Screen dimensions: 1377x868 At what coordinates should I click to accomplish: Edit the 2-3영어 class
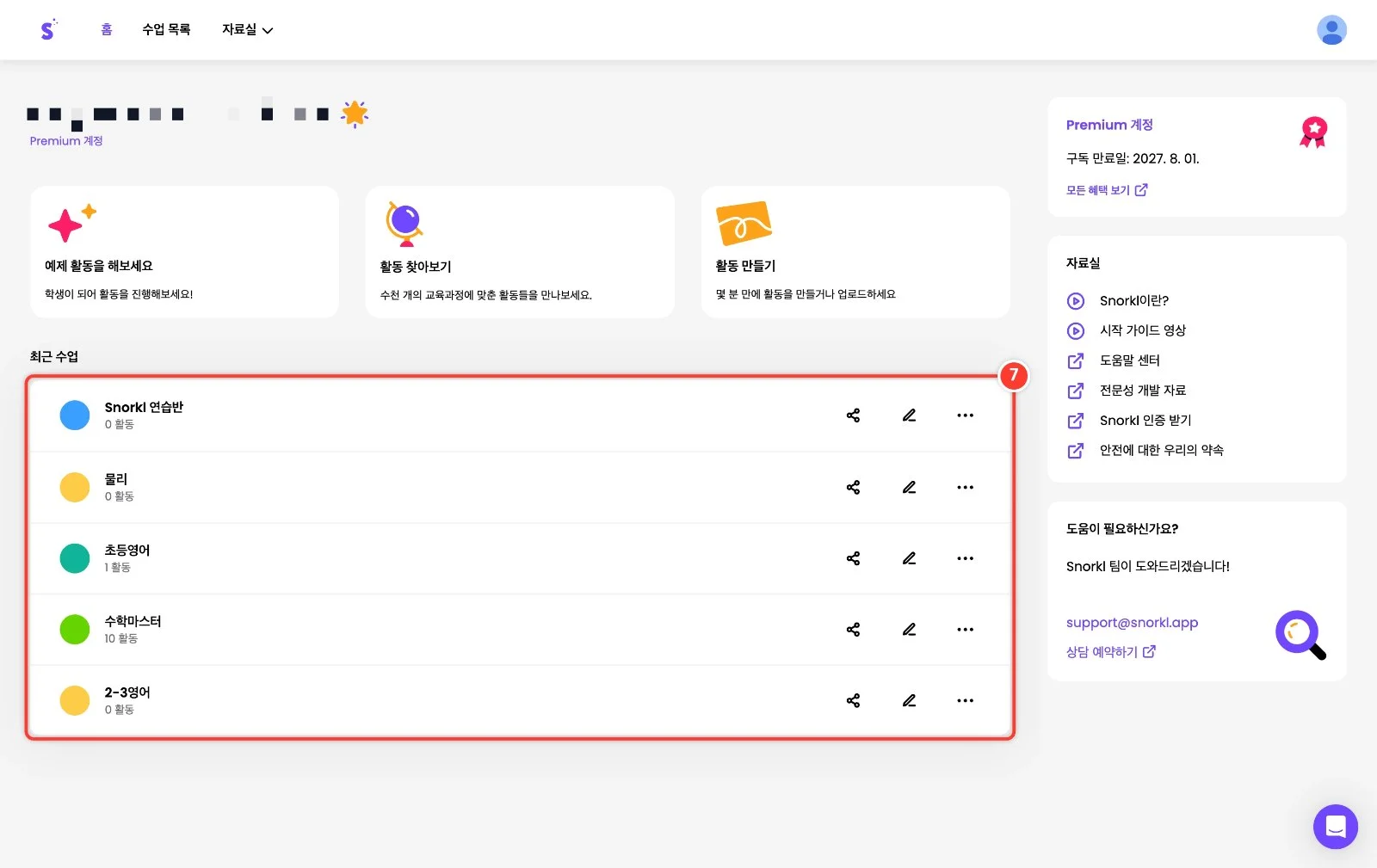pyautogui.click(x=909, y=700)
